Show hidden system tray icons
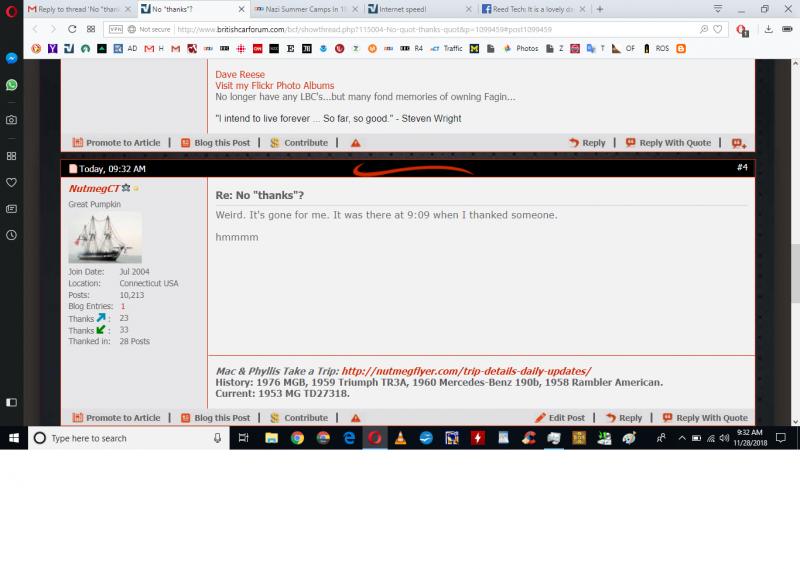Image resolution: width=800 pixels, height=569 pixels. [682, 438]
